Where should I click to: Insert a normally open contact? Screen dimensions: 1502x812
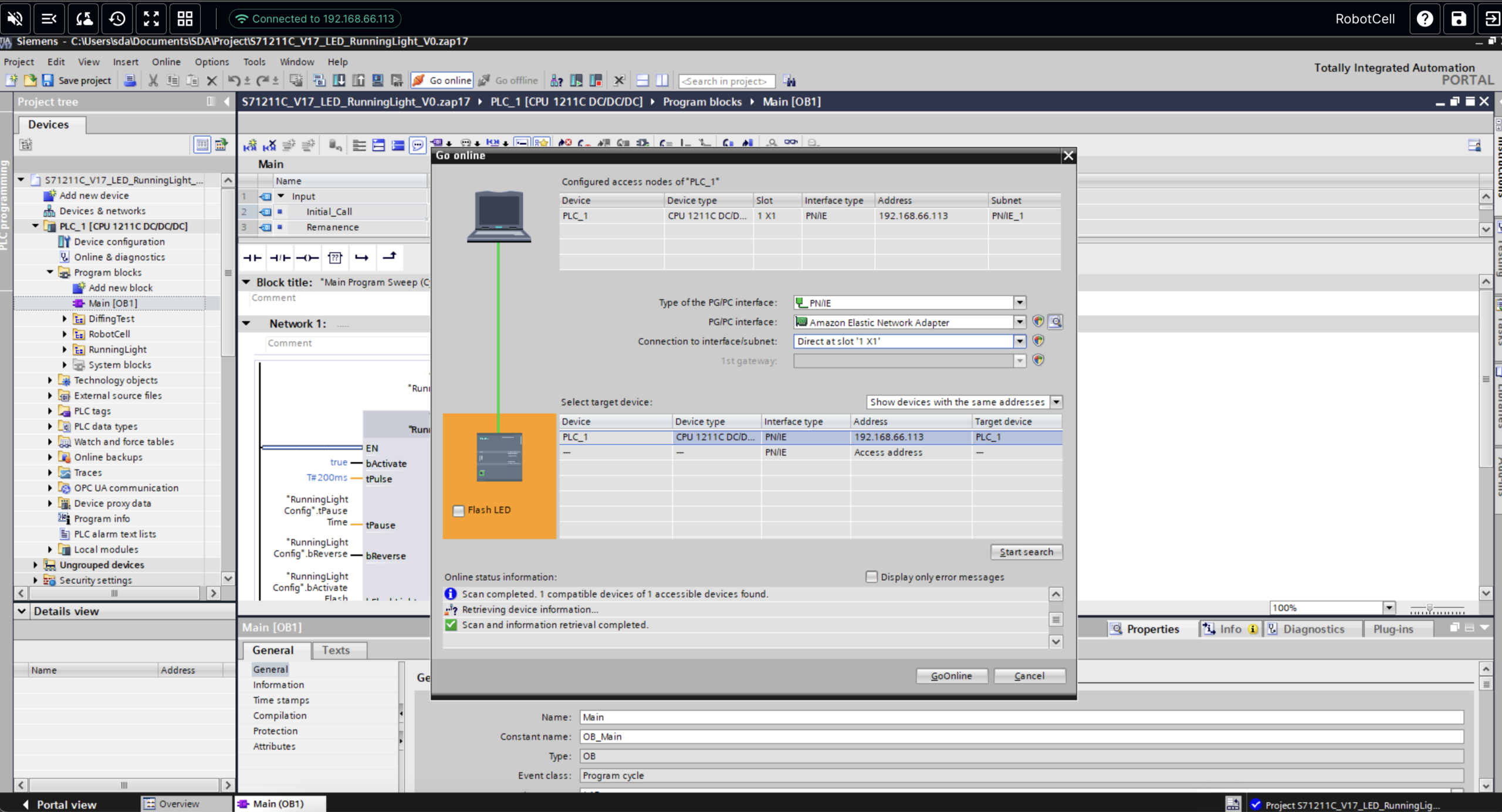tap(252, 258)
